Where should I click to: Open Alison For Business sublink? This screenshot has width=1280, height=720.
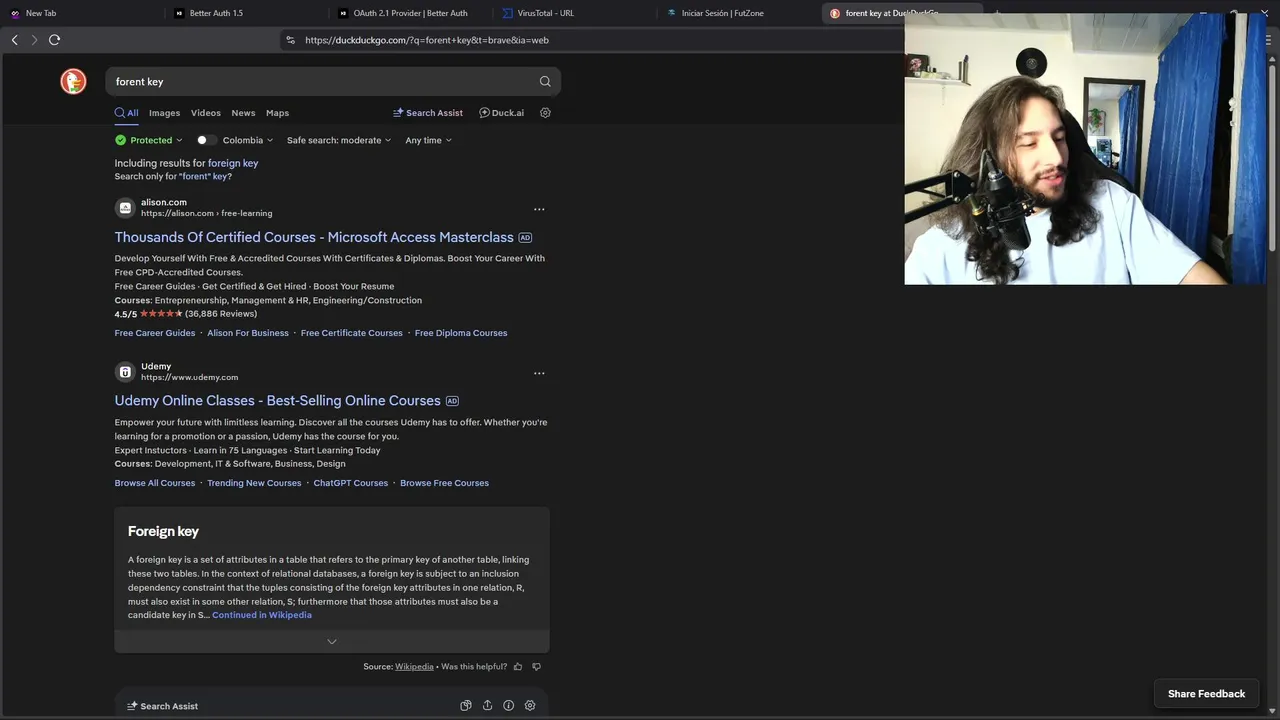248,333
